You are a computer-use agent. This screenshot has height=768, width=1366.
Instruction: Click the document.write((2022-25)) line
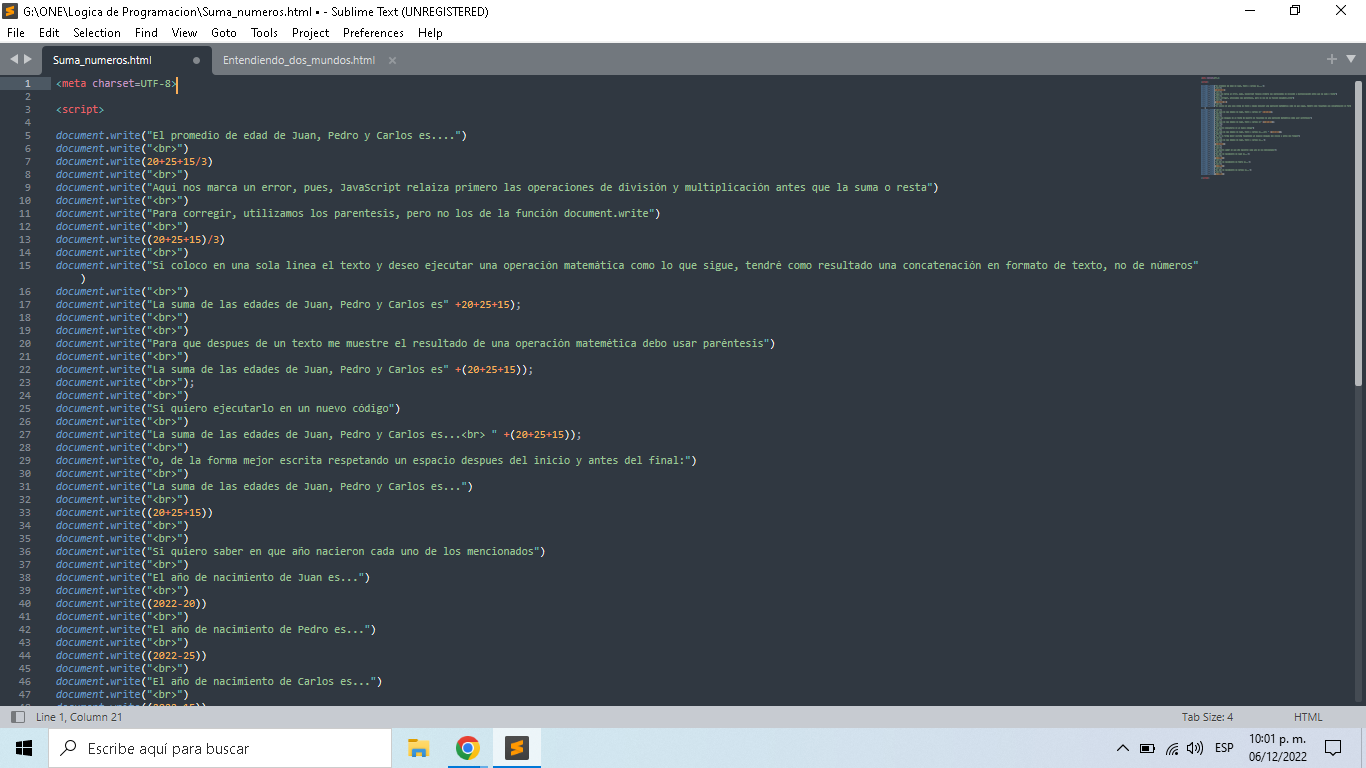[x=134, y=655]
